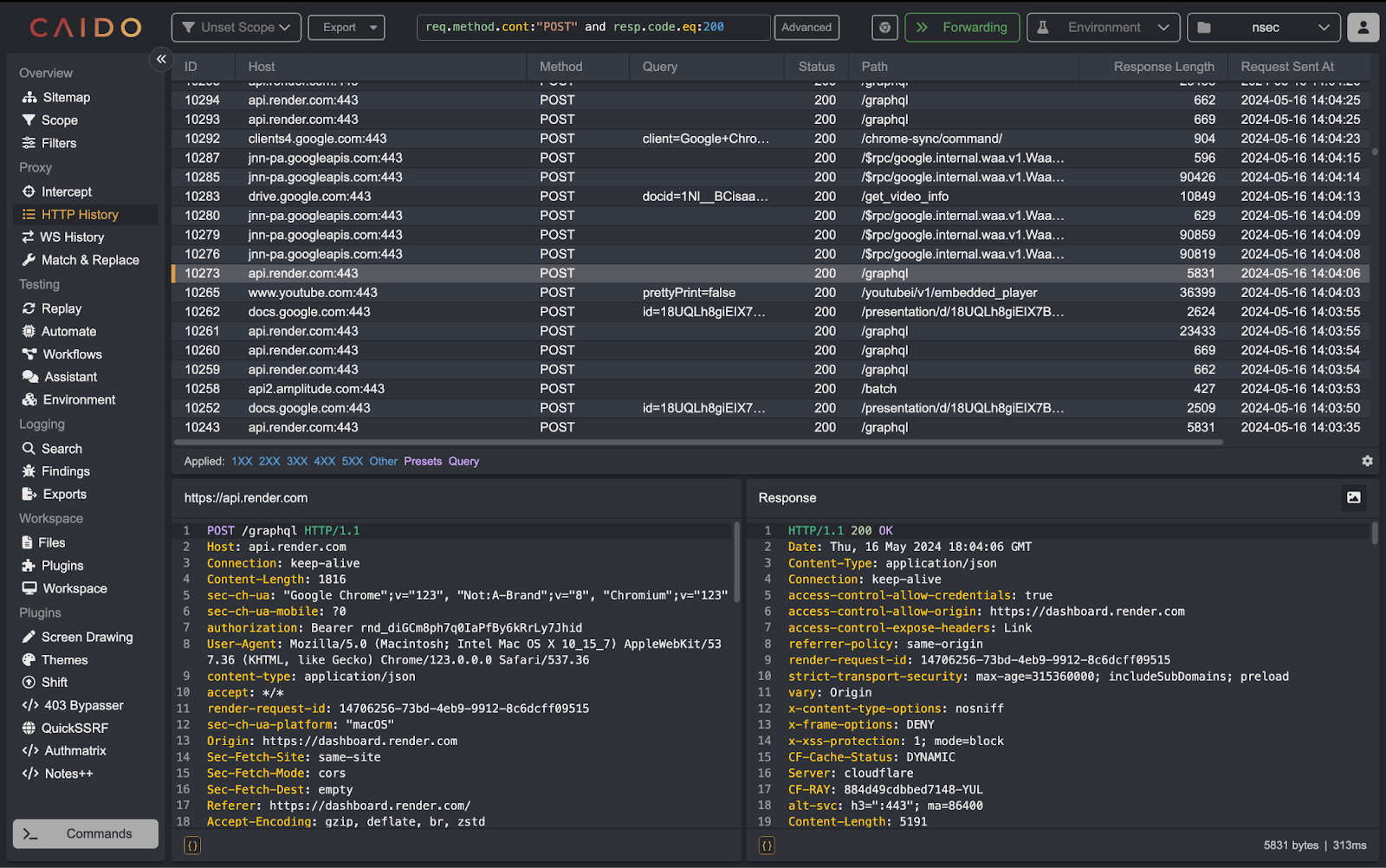Toggle the Other status filter
The width and height of the screenshot is (1386, 868).
click(x=384, y=462)
